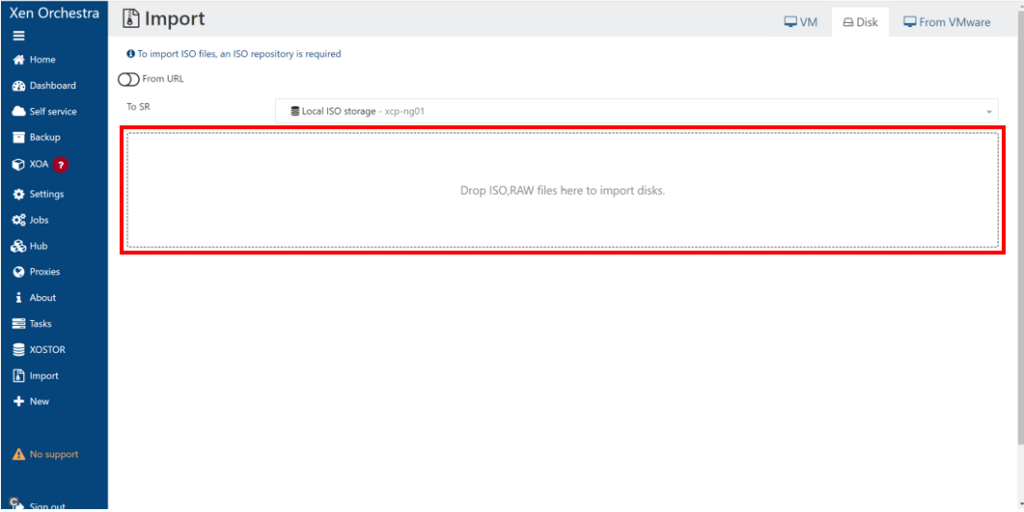Open Backup via its sidebar icon
The height and width of the screenshot is (512, 1024).
click(x=18, y=138)
